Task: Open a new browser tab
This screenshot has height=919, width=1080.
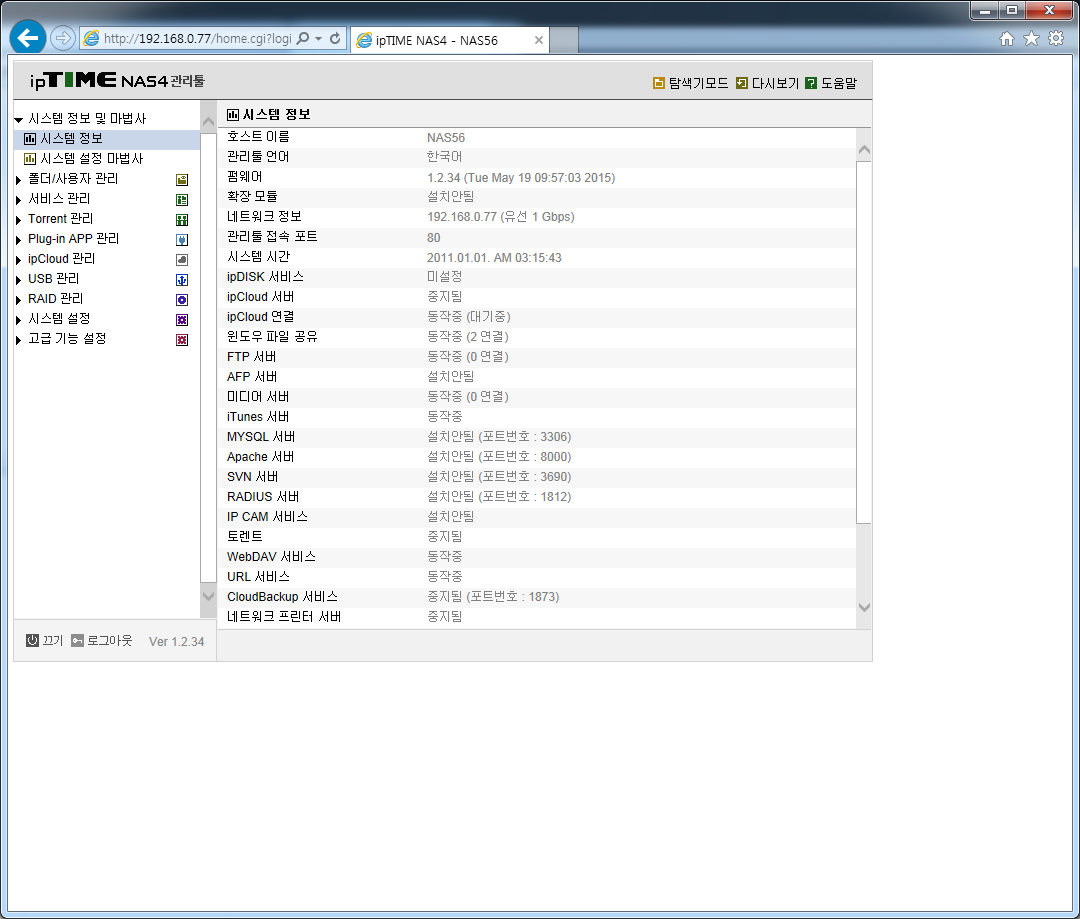Action: (x=564, y=40)
